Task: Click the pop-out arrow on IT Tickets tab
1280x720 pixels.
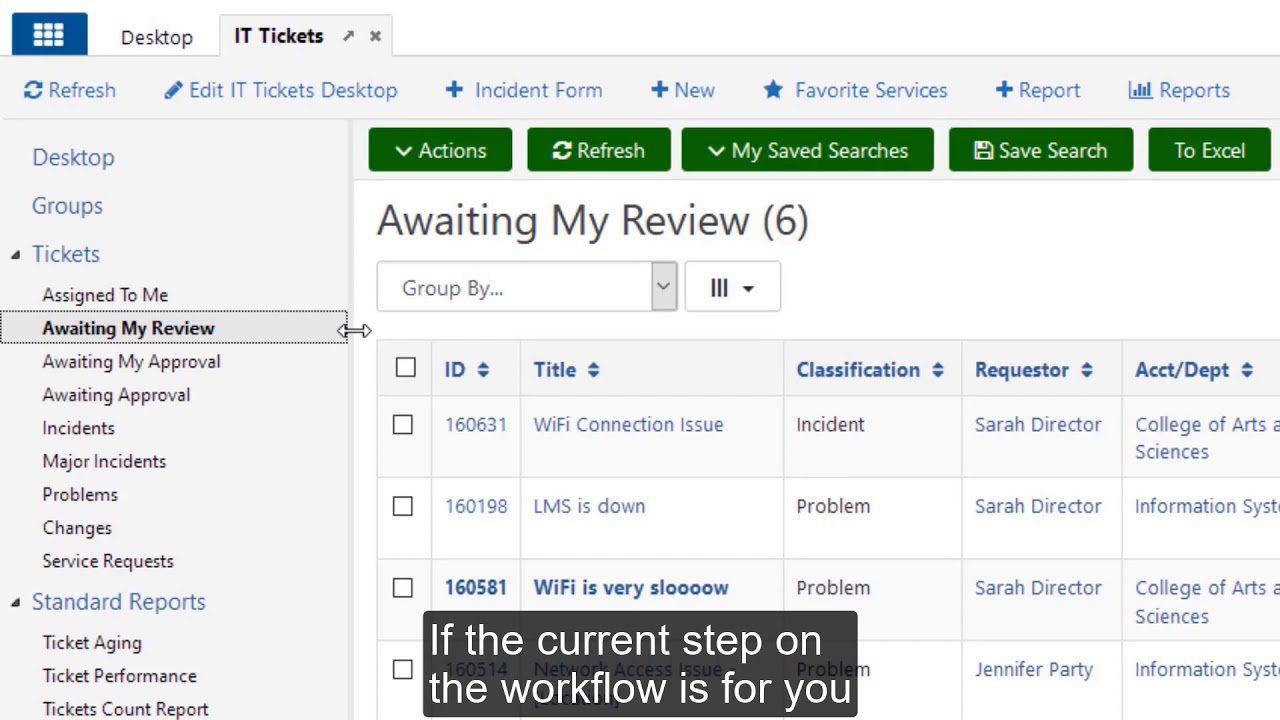Action: click(348, 36)
